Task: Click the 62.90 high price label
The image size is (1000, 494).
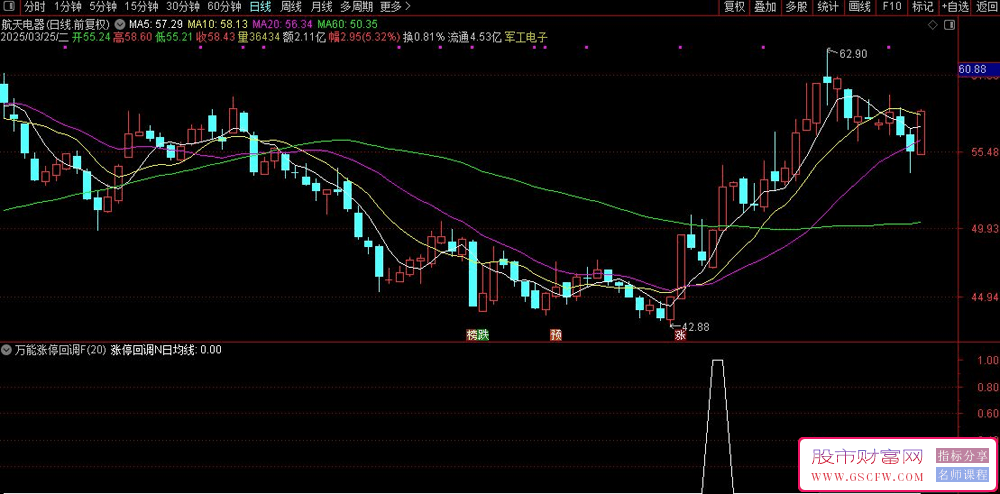Action: tap(853, 54)
